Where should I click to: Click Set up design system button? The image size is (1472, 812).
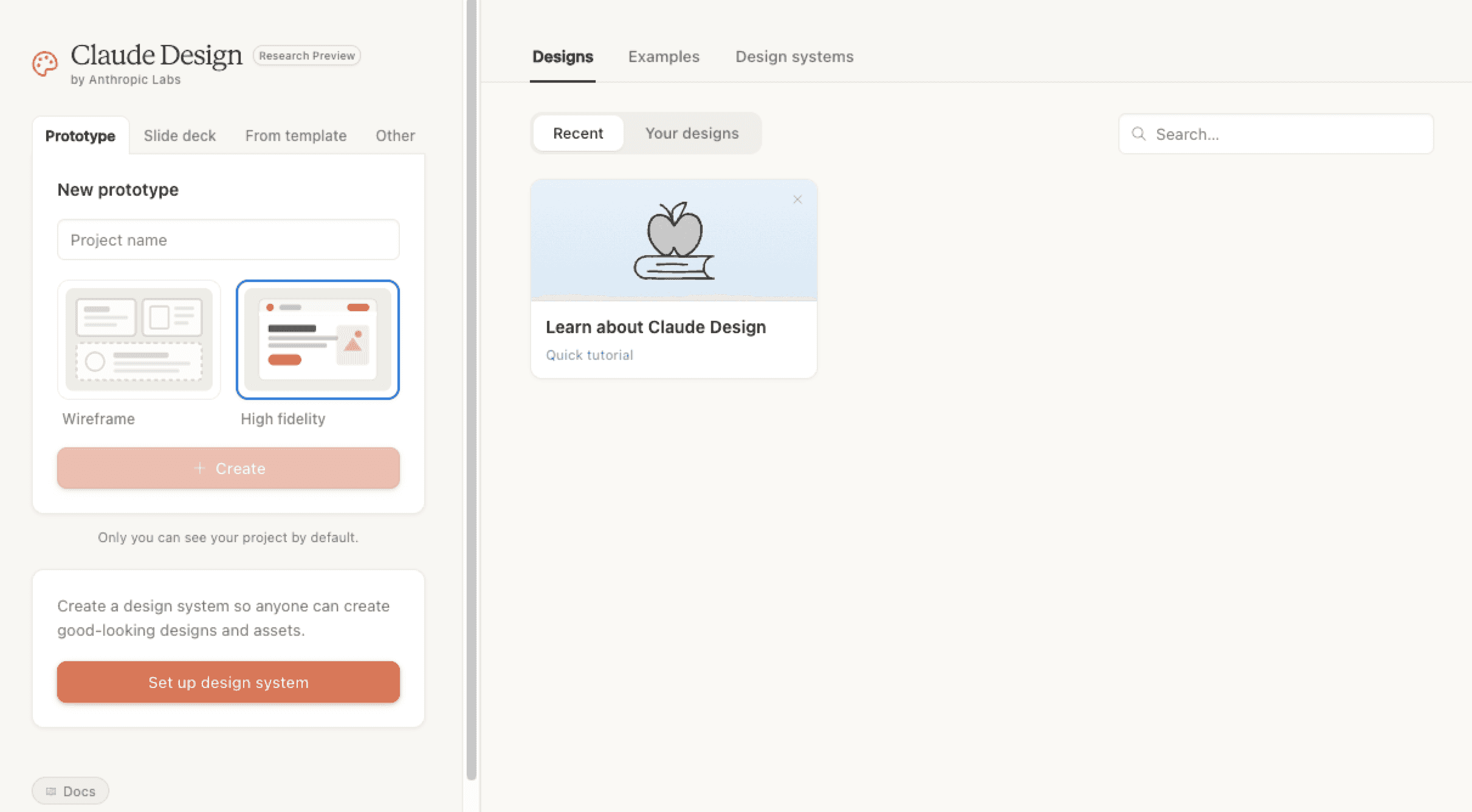[x=229, y=682]
